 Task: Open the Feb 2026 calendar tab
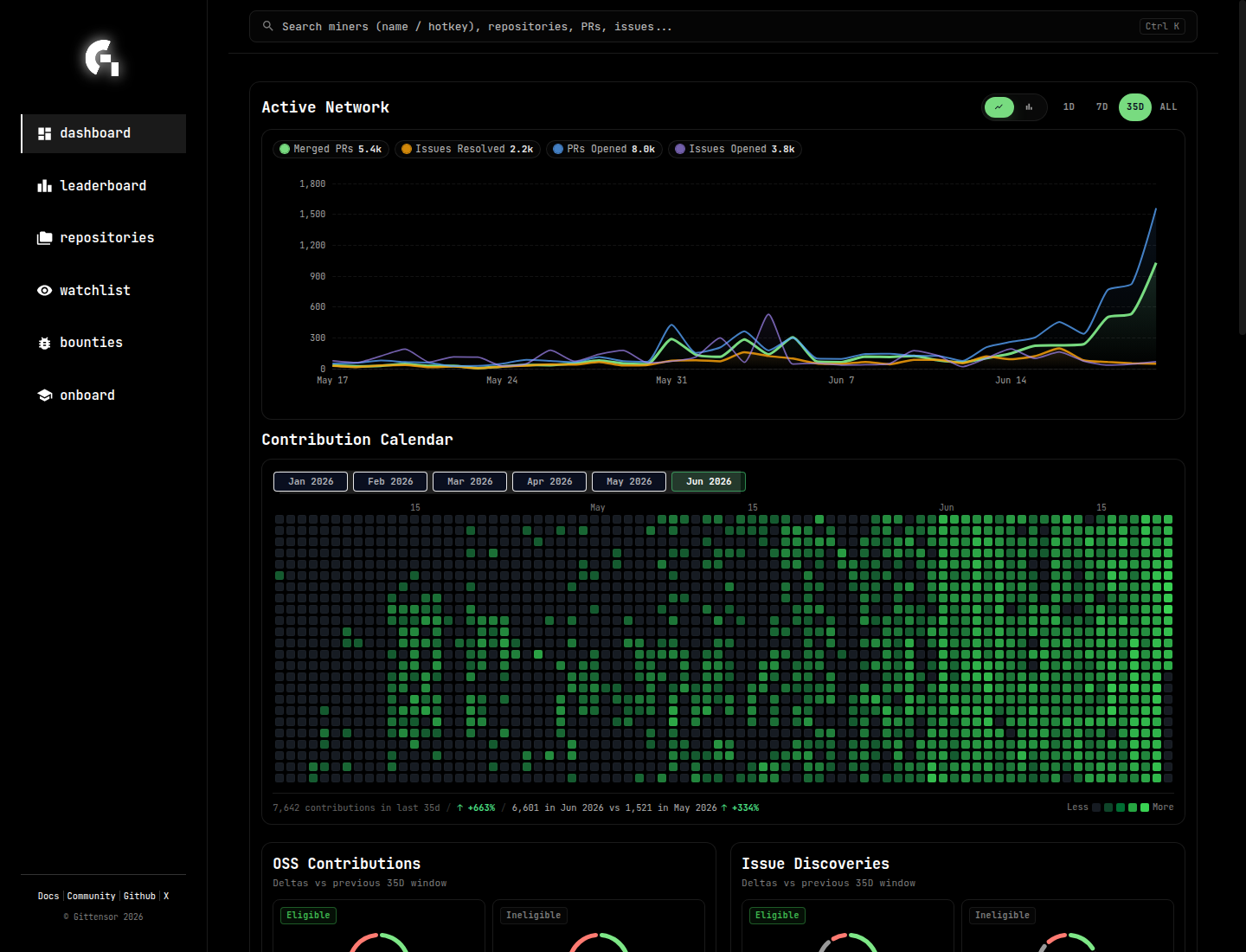(390, 481)
